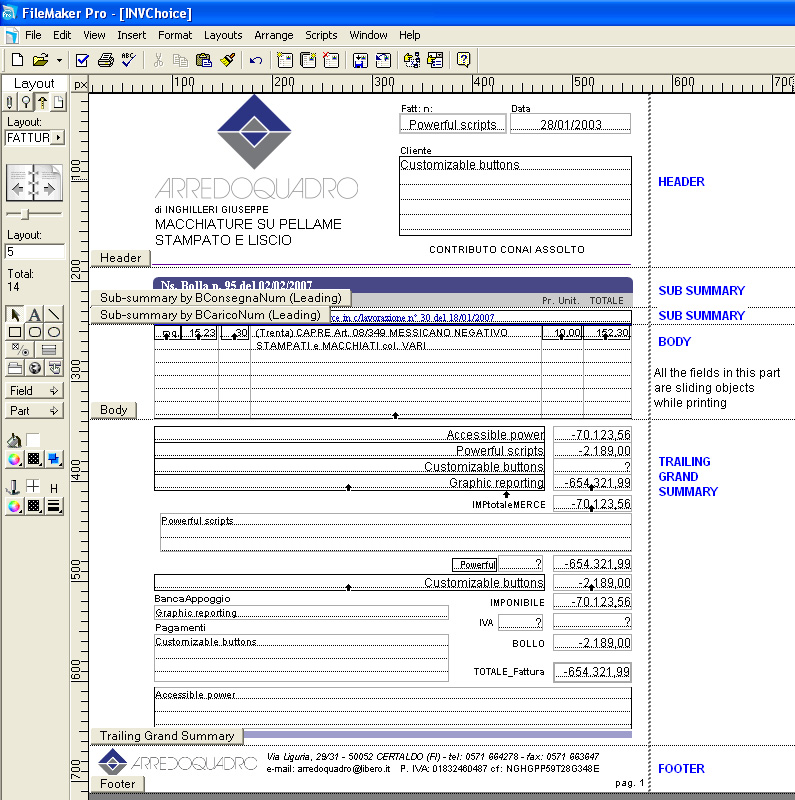Open the View menu

(94, 35)
